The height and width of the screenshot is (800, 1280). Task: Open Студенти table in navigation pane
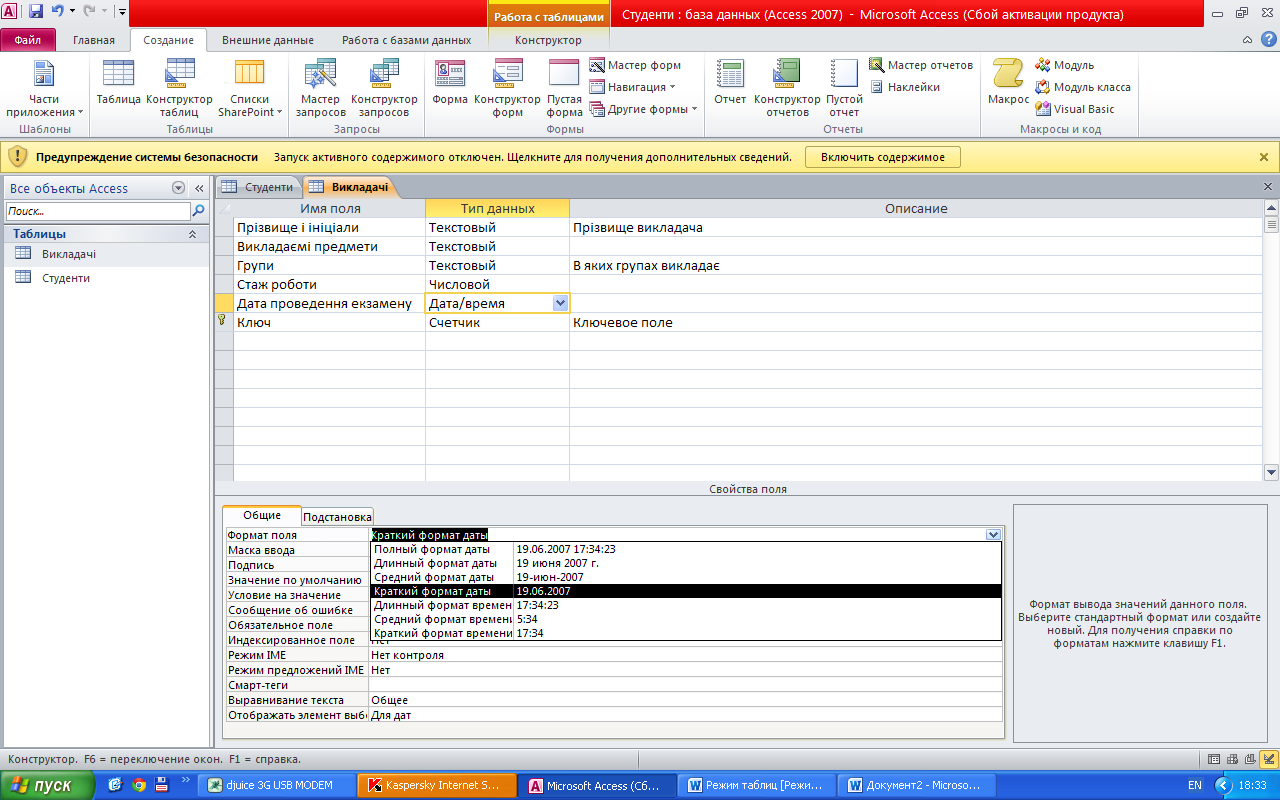(x=107, y=278)
